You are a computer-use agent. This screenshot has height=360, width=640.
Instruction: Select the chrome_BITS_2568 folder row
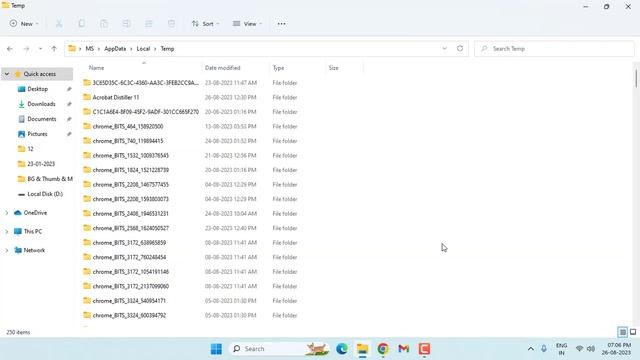click(x=130, y=228)
